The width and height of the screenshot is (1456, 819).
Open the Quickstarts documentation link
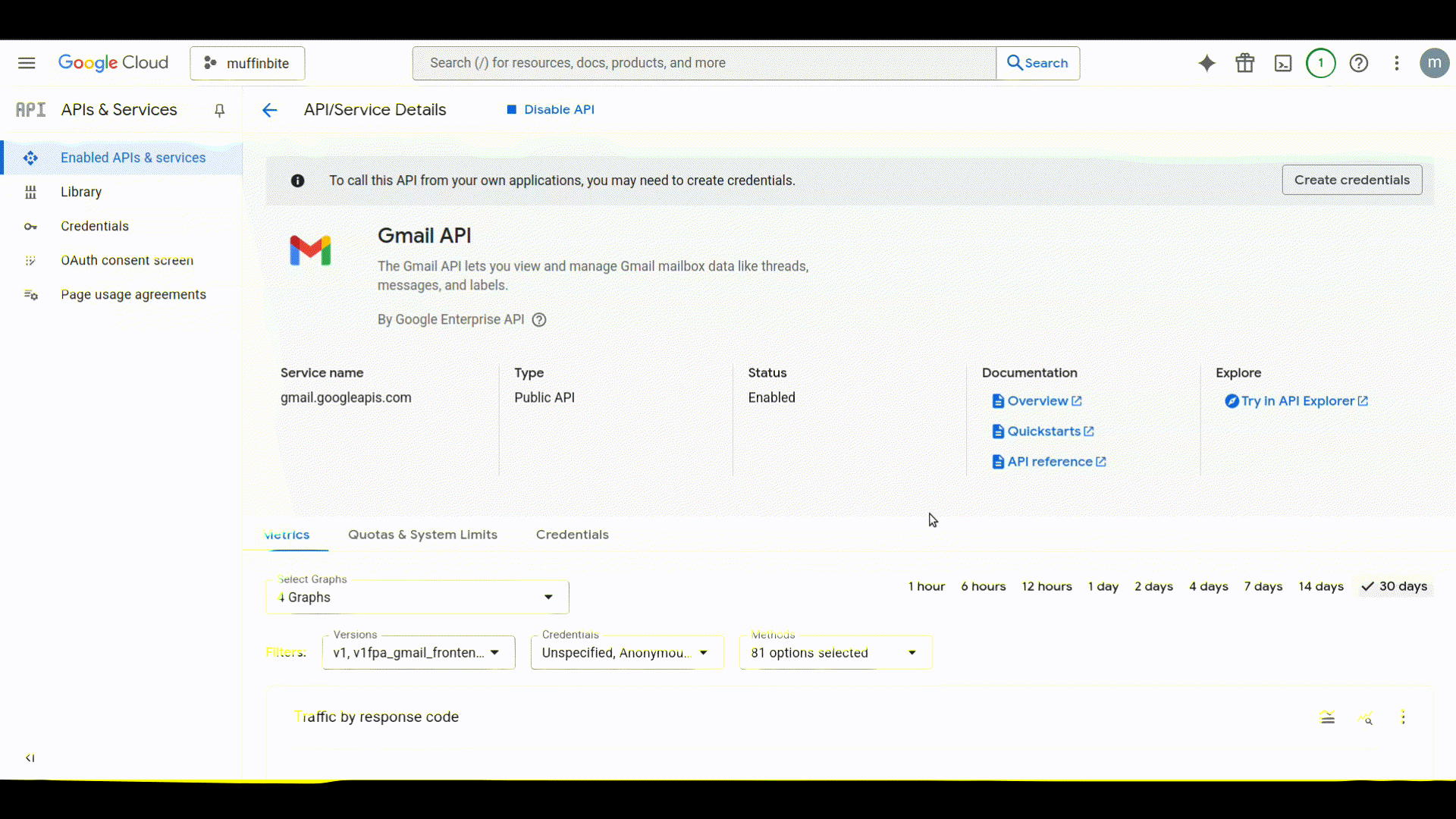[x=1043, y=431]
